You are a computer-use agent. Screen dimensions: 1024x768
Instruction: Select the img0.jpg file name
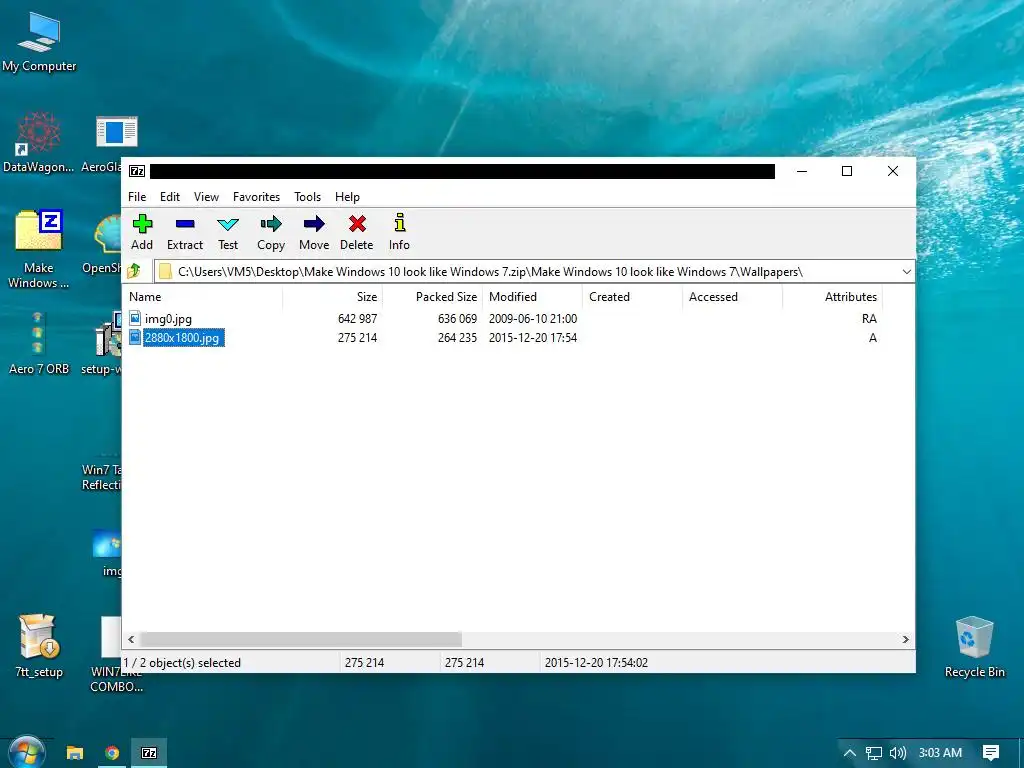tap(168, 319)
